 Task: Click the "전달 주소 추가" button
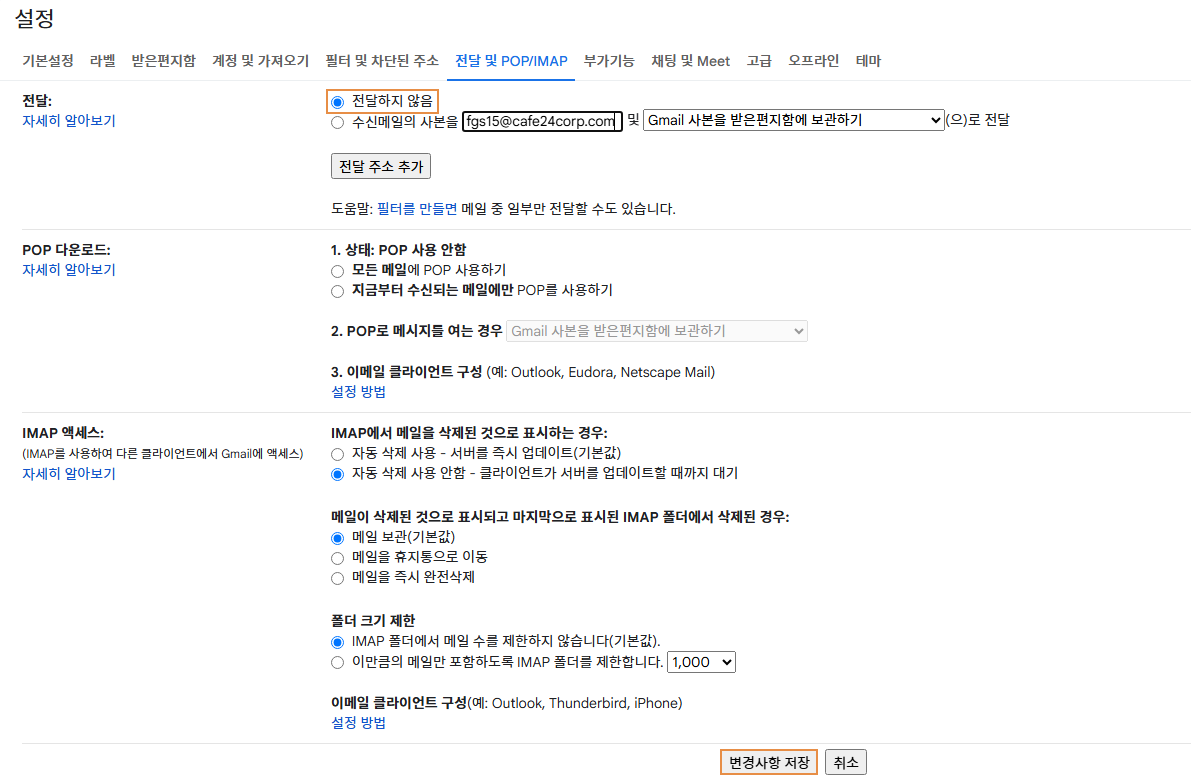(x=380, y=166)
